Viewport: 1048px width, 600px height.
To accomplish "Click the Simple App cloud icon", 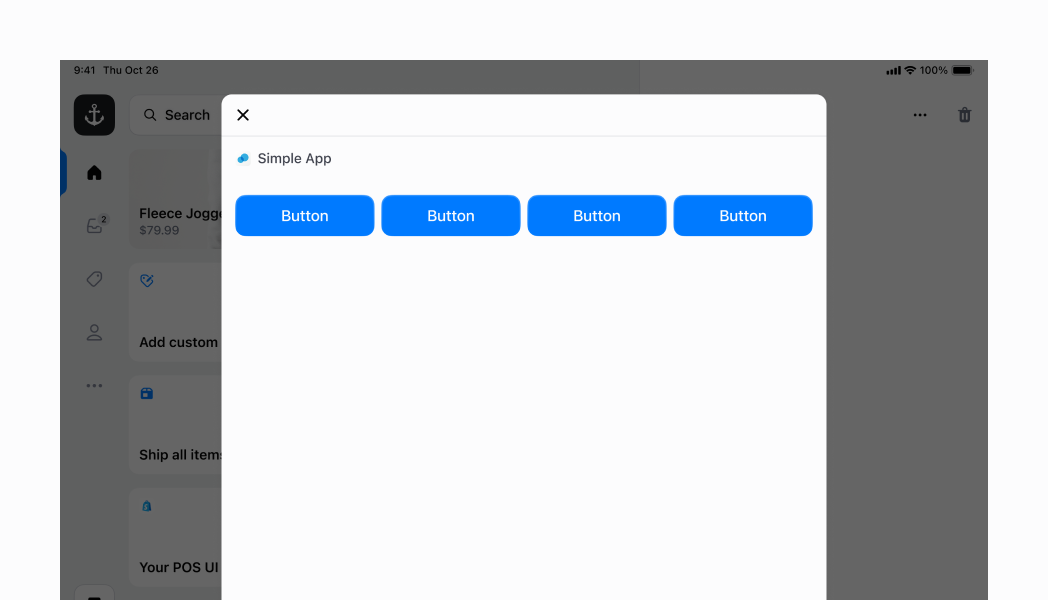I will pos(243,158).
